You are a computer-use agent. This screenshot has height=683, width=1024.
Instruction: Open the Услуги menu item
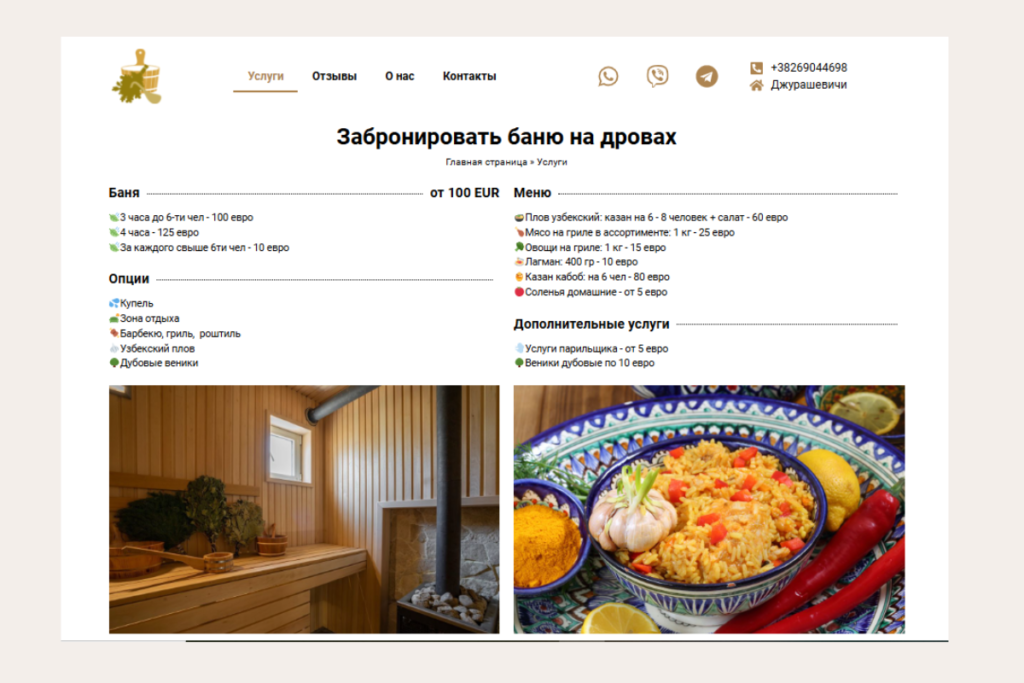tap(265, 76)
